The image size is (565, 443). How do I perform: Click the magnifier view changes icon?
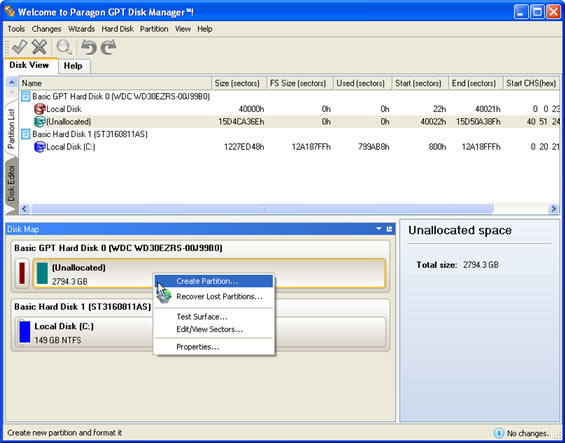pyautogui.click(x=64, y=47)
